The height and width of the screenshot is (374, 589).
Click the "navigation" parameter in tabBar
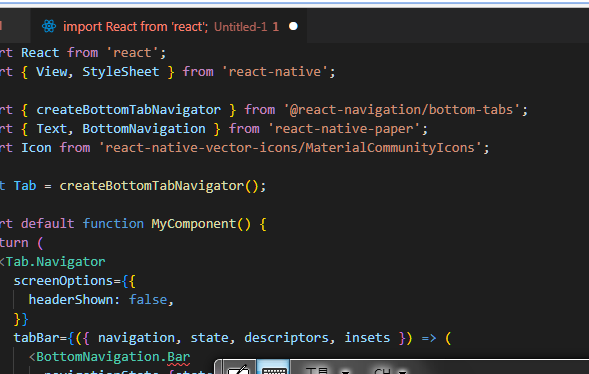[136, 338]
